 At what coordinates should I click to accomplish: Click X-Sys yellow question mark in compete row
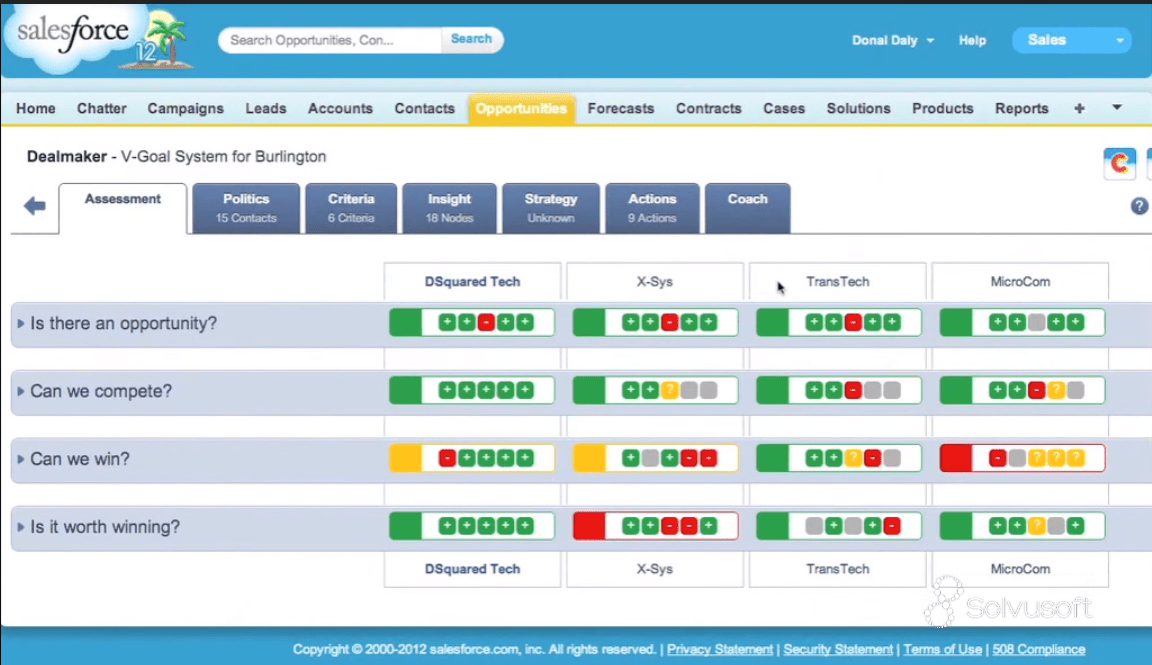[669, 390]
